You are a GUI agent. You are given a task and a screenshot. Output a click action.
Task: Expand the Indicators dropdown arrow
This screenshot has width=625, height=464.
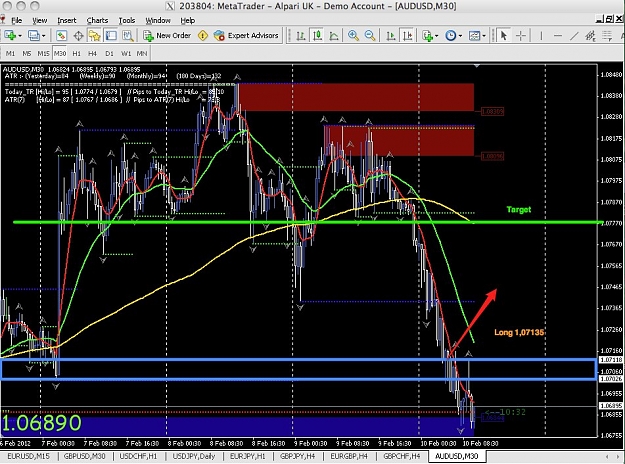point(436,36)
